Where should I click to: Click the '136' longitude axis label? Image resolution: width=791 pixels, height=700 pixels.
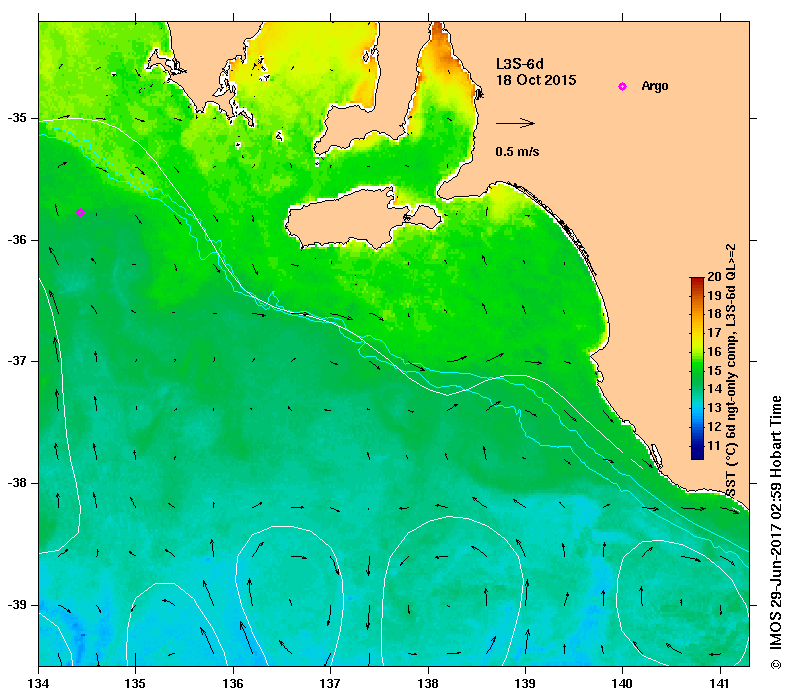(233, 684)
